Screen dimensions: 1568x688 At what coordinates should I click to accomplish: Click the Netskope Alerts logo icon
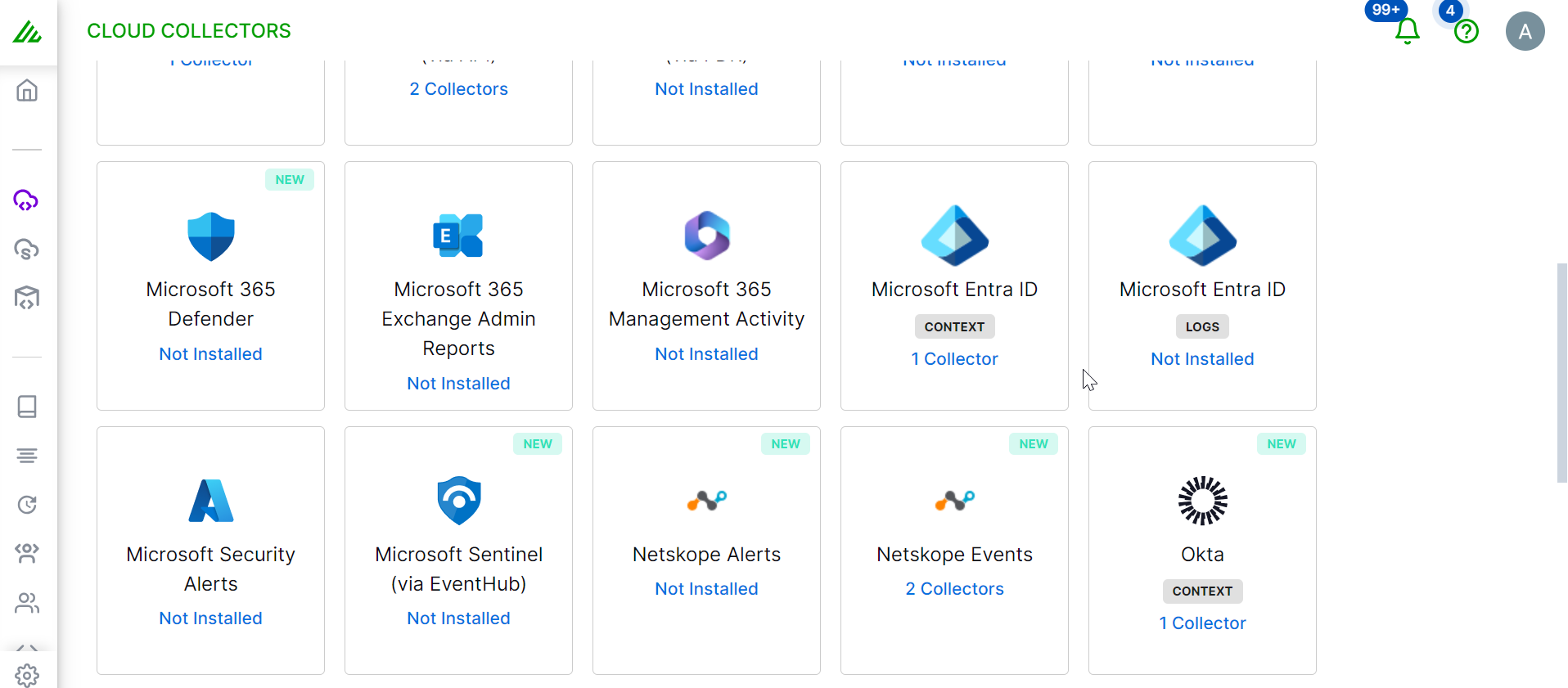[x=707, y=500]
